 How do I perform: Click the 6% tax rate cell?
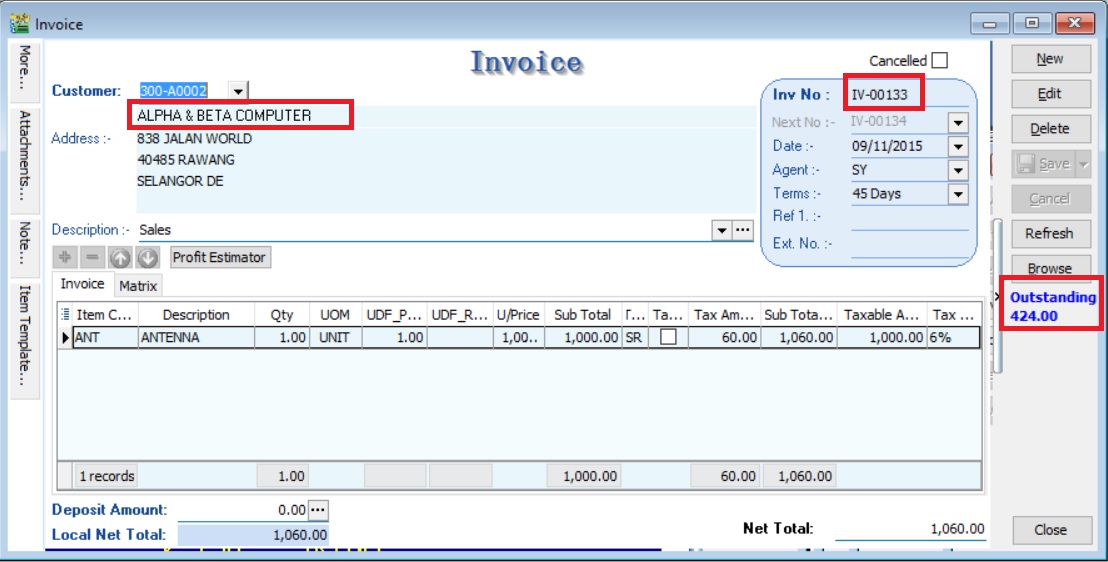953,338
